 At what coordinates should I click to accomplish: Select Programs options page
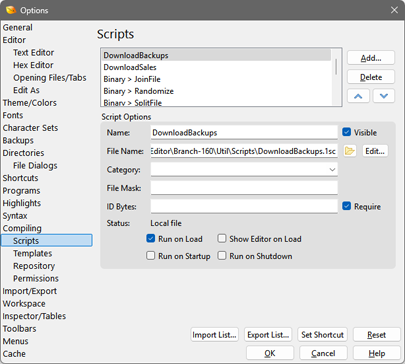(x=21, y=191)
